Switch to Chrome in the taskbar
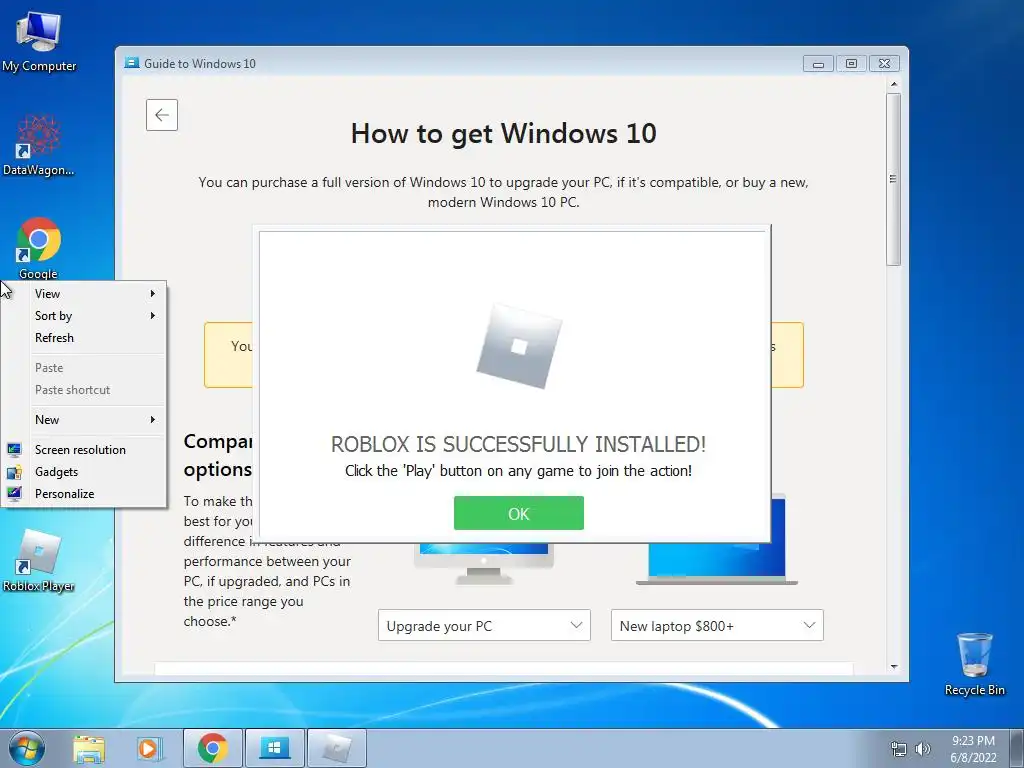 [x=212, y=748]
